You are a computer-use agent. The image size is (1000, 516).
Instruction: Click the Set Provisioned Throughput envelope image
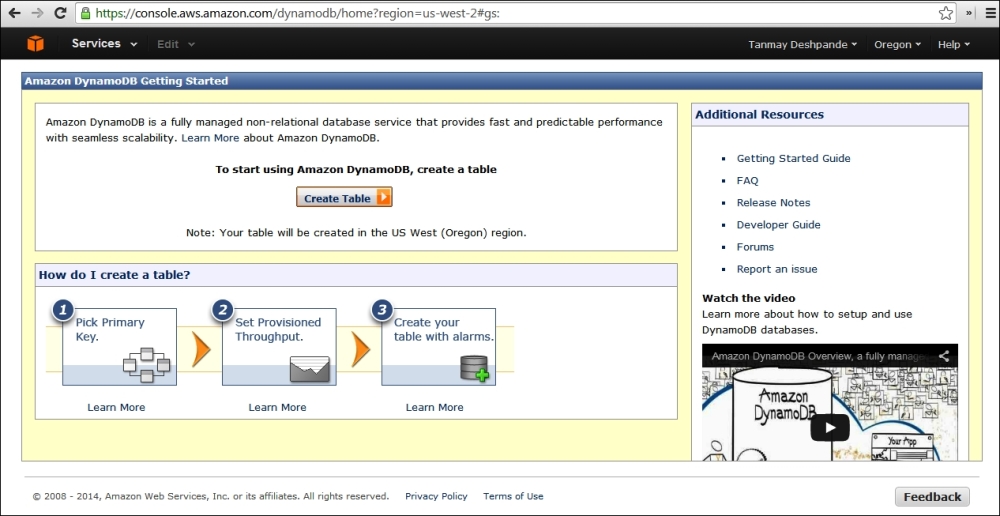click(x=279, y=347)
